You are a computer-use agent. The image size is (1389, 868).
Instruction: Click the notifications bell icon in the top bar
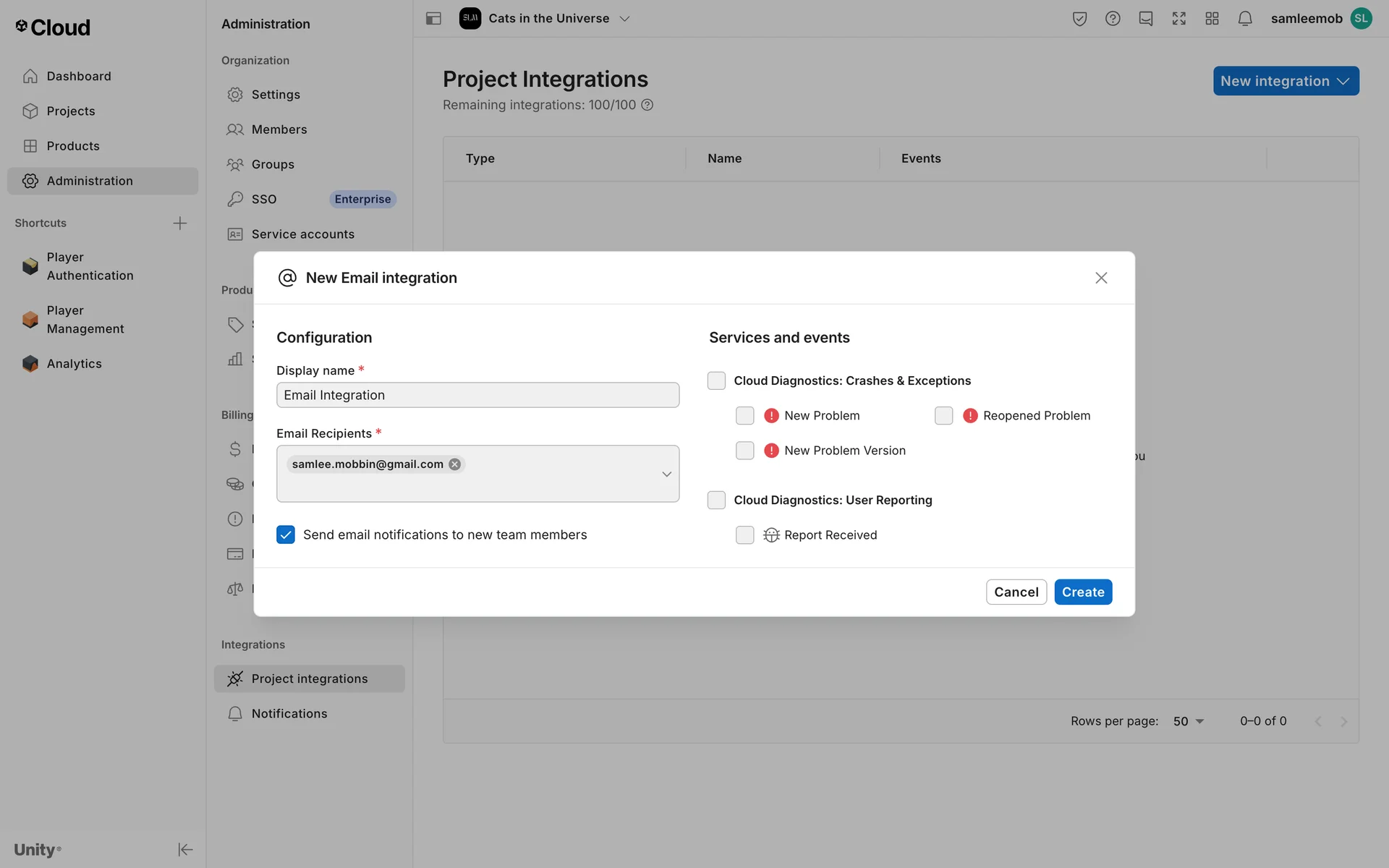[1244, 19]
